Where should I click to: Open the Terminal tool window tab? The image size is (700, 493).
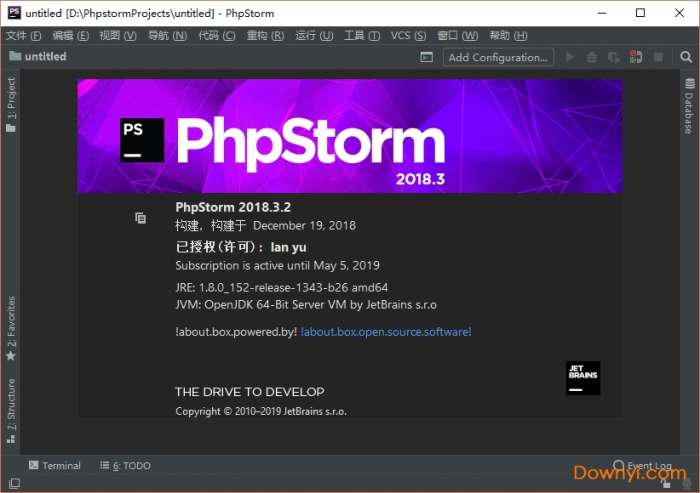point(54,465)
